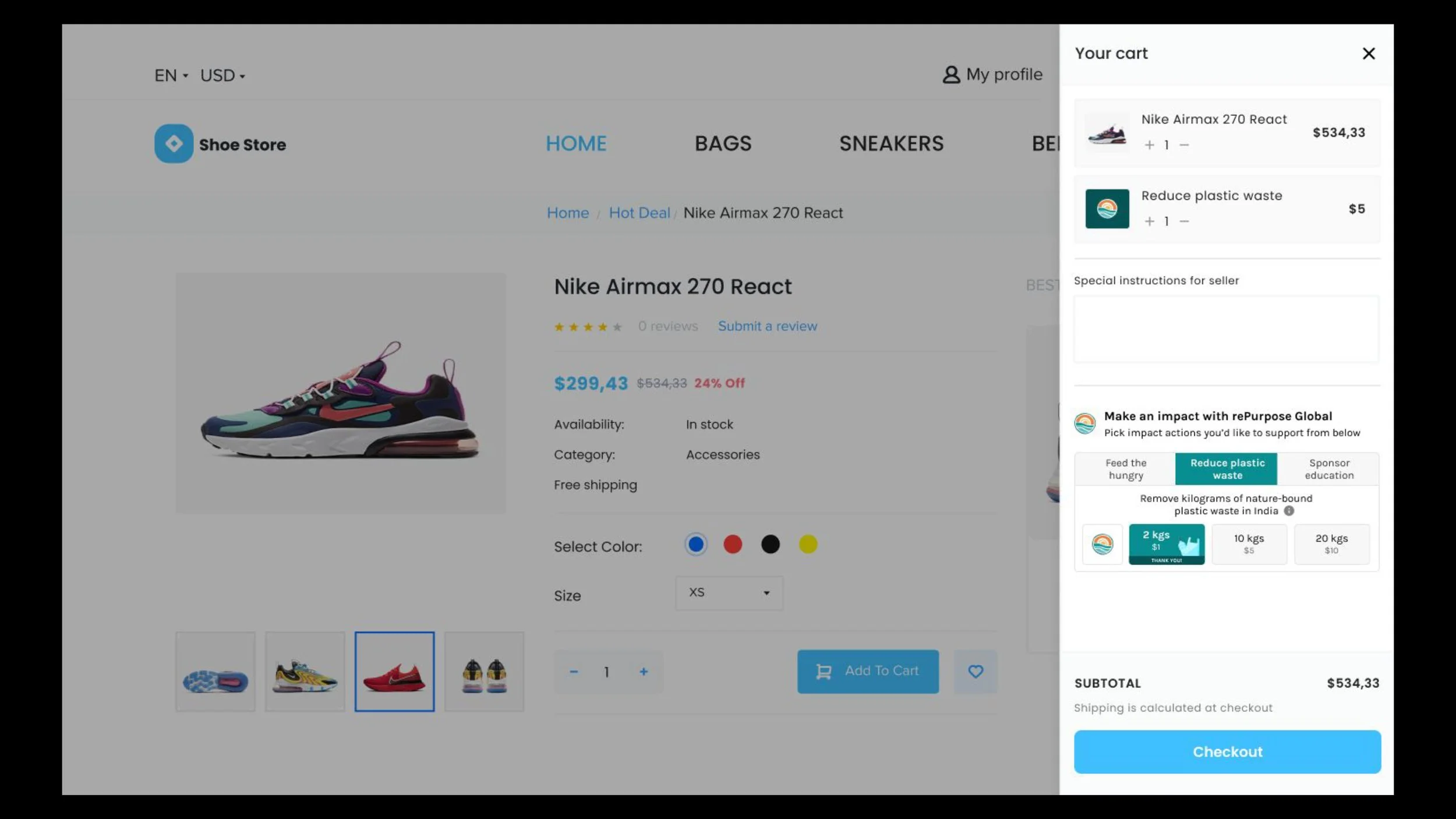Open My profile user icon

(x=951, y=75)
